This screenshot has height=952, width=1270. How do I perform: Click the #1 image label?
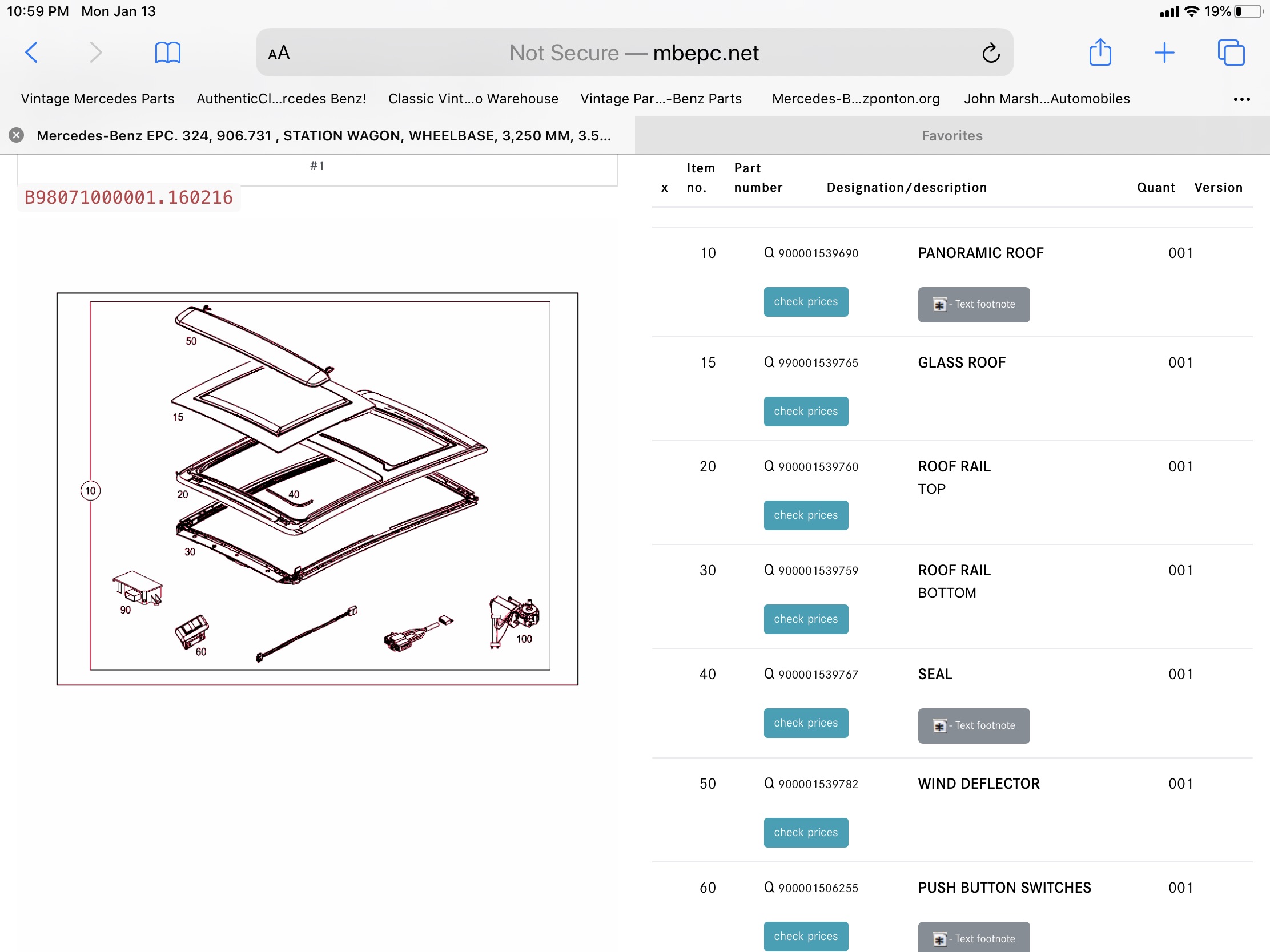(317, 166)
